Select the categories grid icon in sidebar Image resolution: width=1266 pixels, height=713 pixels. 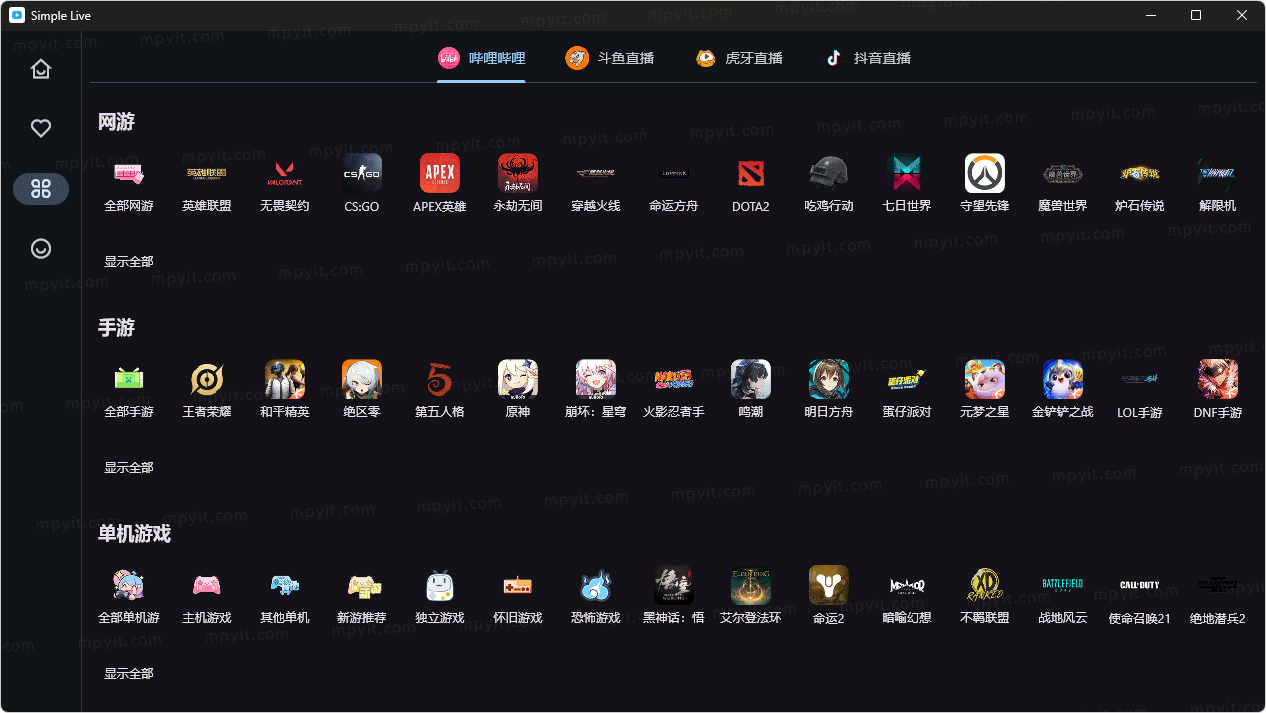click(41, 189)
